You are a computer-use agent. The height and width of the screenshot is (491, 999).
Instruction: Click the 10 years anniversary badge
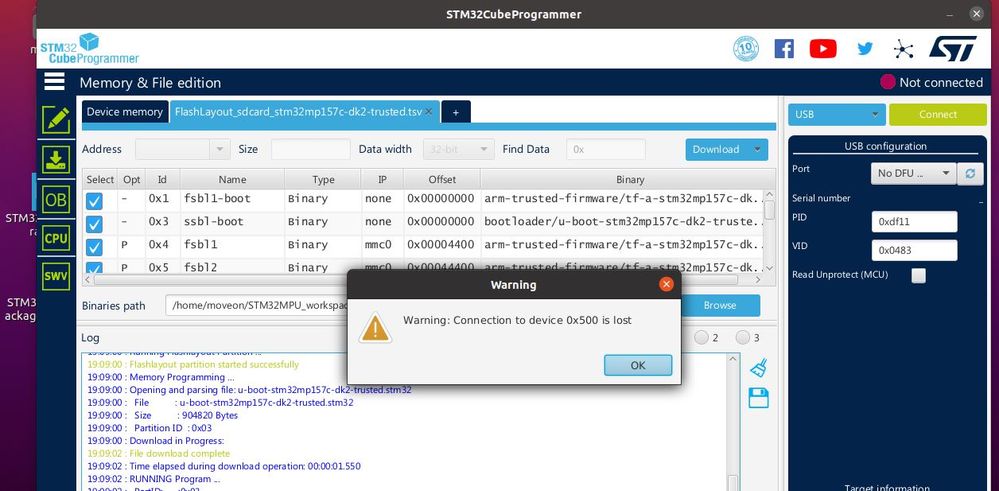point(745,48)
